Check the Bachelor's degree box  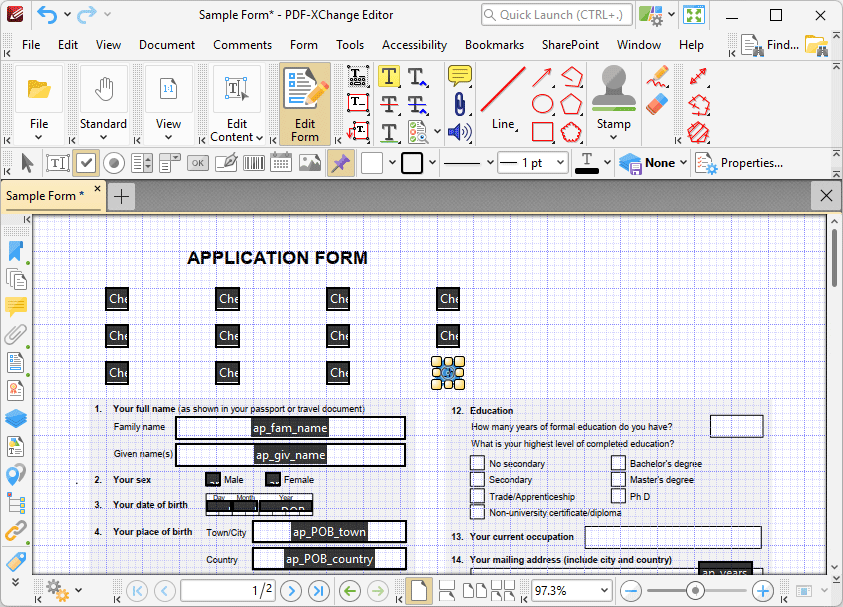[618, 463]
